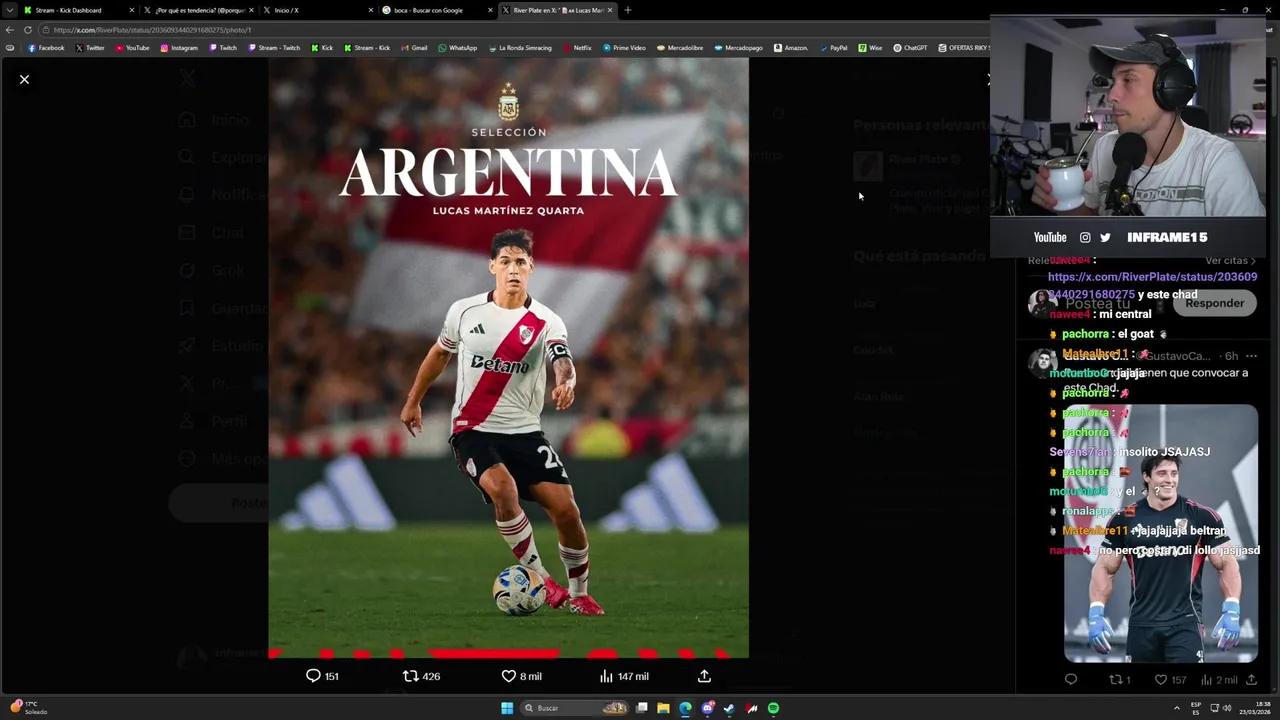1280x720 pixels.
Task: Expand the system tray hidden icons chevron
Action: (x=1177, y=708)
